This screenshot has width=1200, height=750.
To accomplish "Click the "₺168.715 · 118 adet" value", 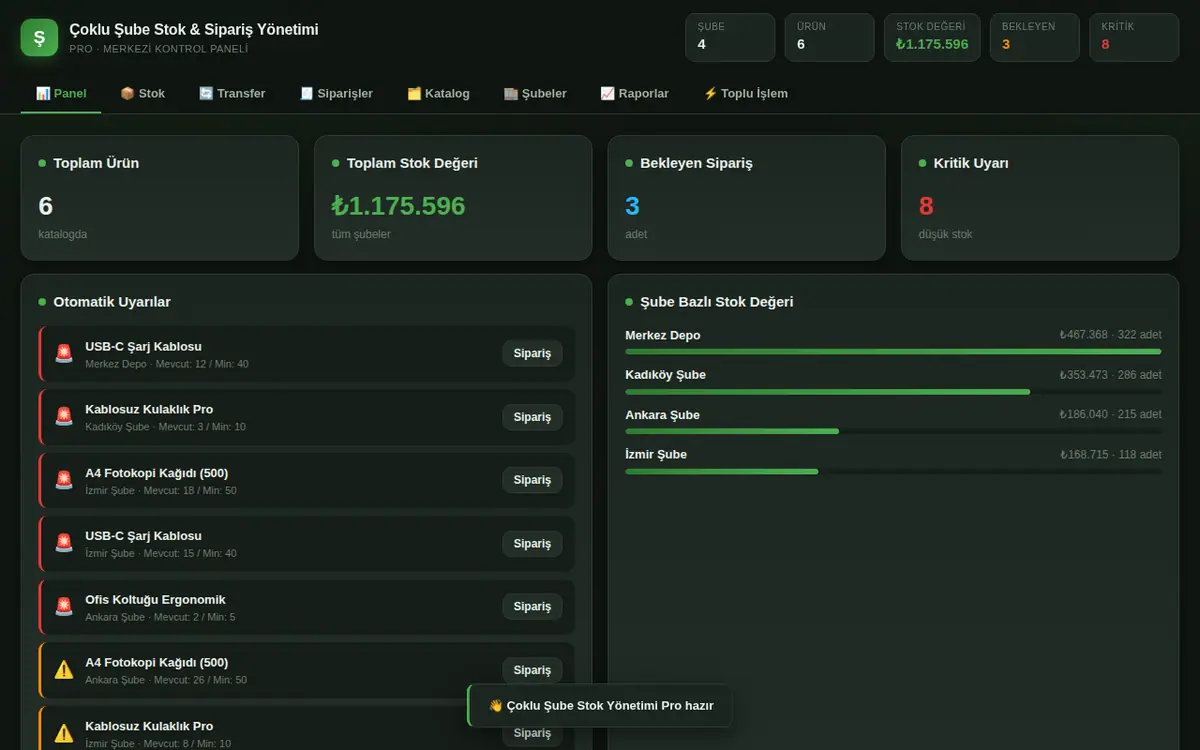I will point(1110,454).
